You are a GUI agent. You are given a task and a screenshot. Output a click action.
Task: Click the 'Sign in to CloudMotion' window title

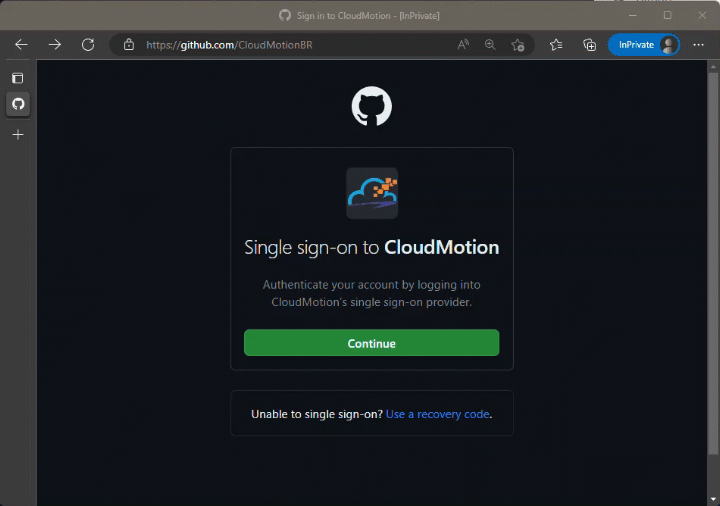tap(368, 16)
